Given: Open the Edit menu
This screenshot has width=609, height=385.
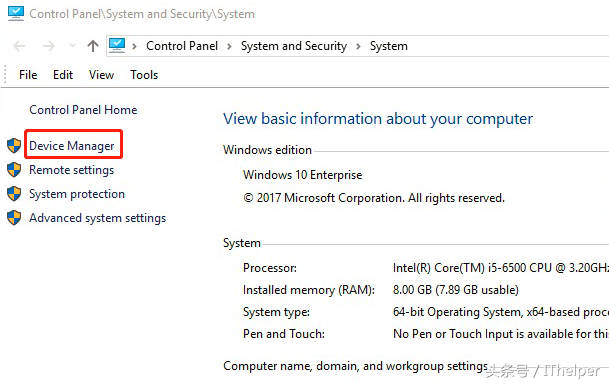Looking at the screenshot, I should click(63, 75).
